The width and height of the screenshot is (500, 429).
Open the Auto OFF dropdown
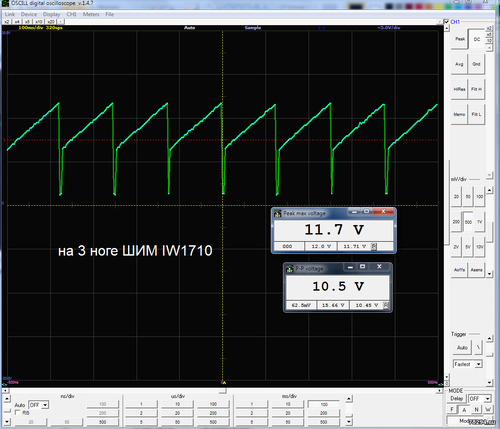point(39,405)
